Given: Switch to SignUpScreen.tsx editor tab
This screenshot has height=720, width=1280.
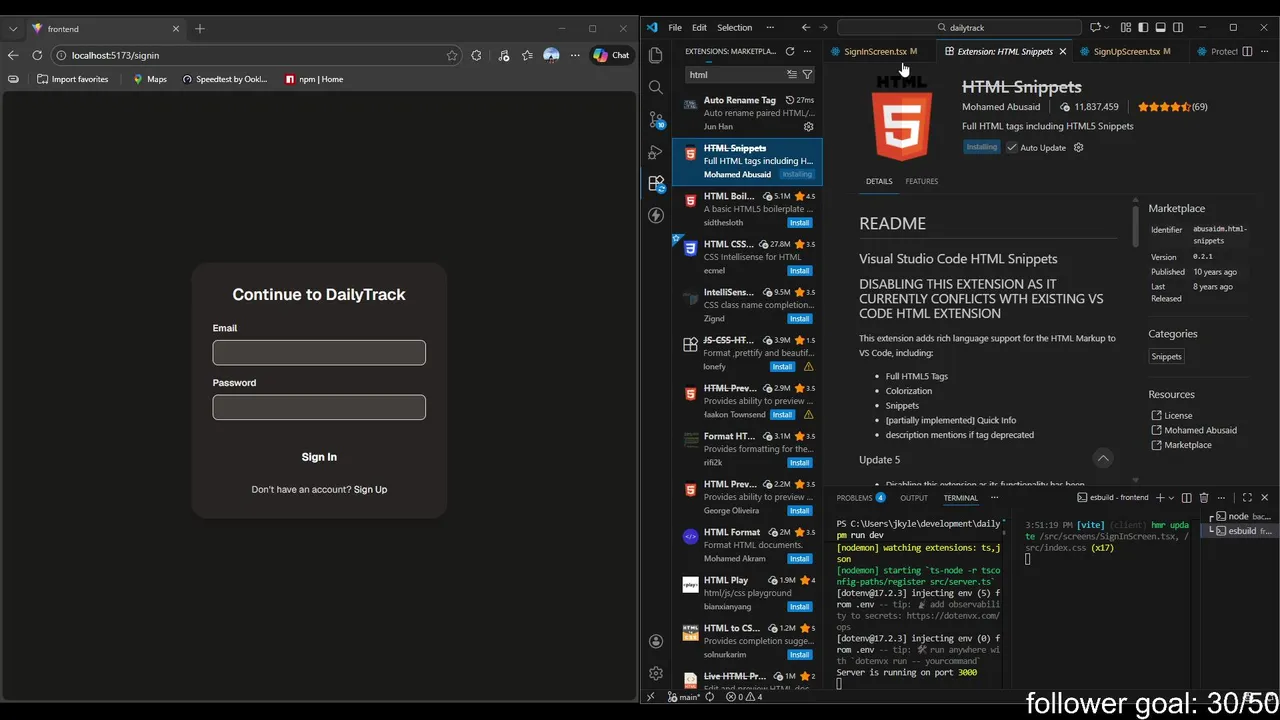Looking at the screenshot, I should 1131,51.
